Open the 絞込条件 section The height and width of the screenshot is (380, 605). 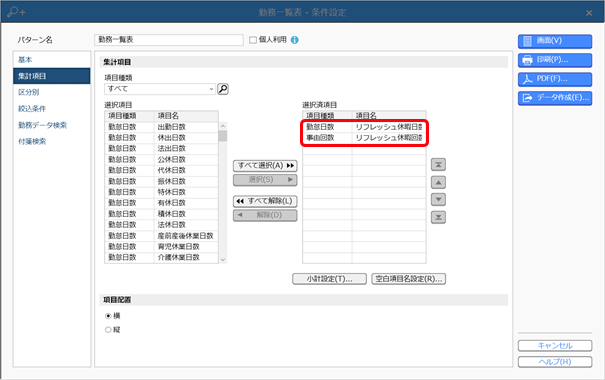click(x=52, y=109)
